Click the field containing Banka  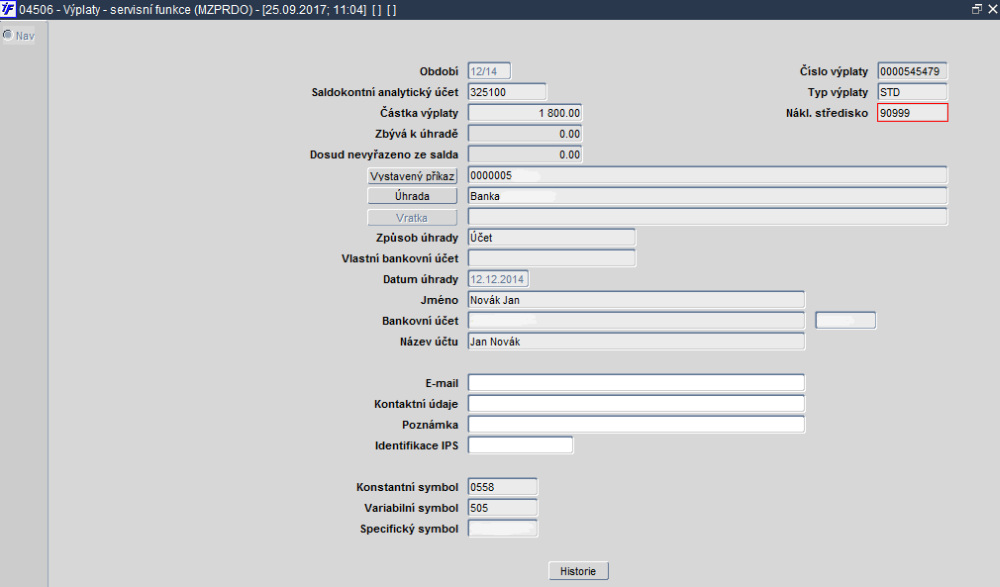(x=707, y=196)
